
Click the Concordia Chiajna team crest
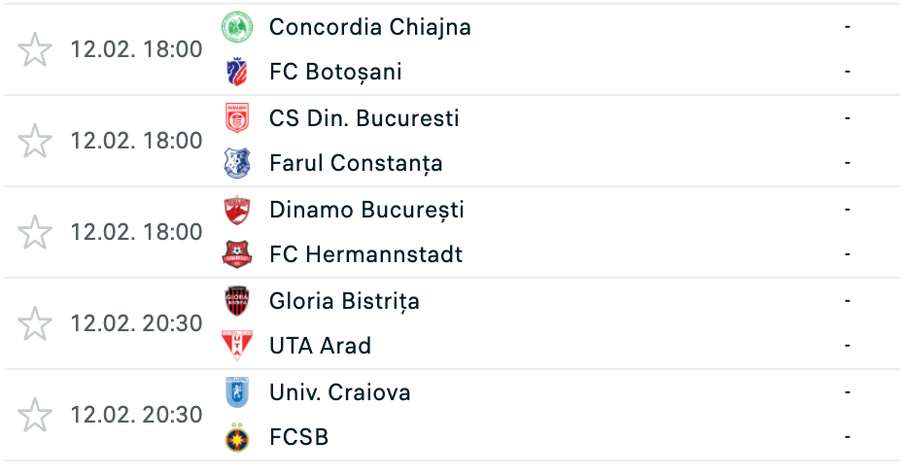point(237,27)
